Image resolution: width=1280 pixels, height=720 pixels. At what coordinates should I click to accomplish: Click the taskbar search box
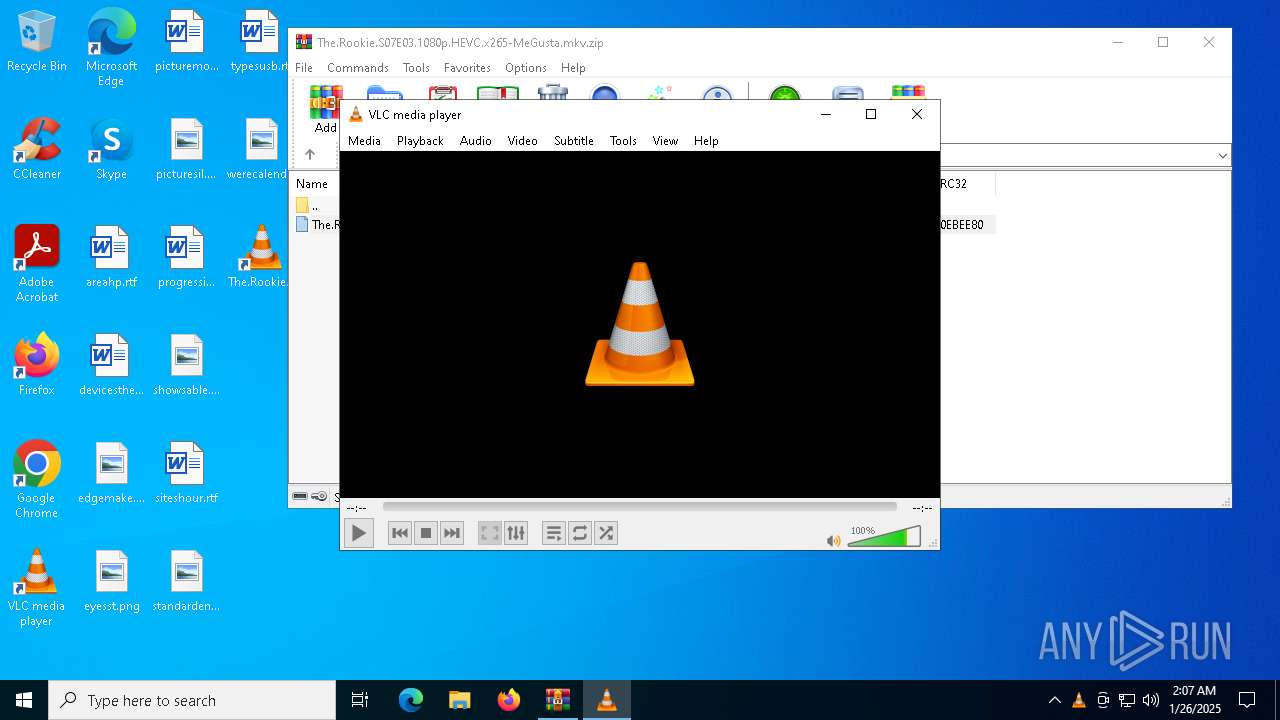[192, 700]
